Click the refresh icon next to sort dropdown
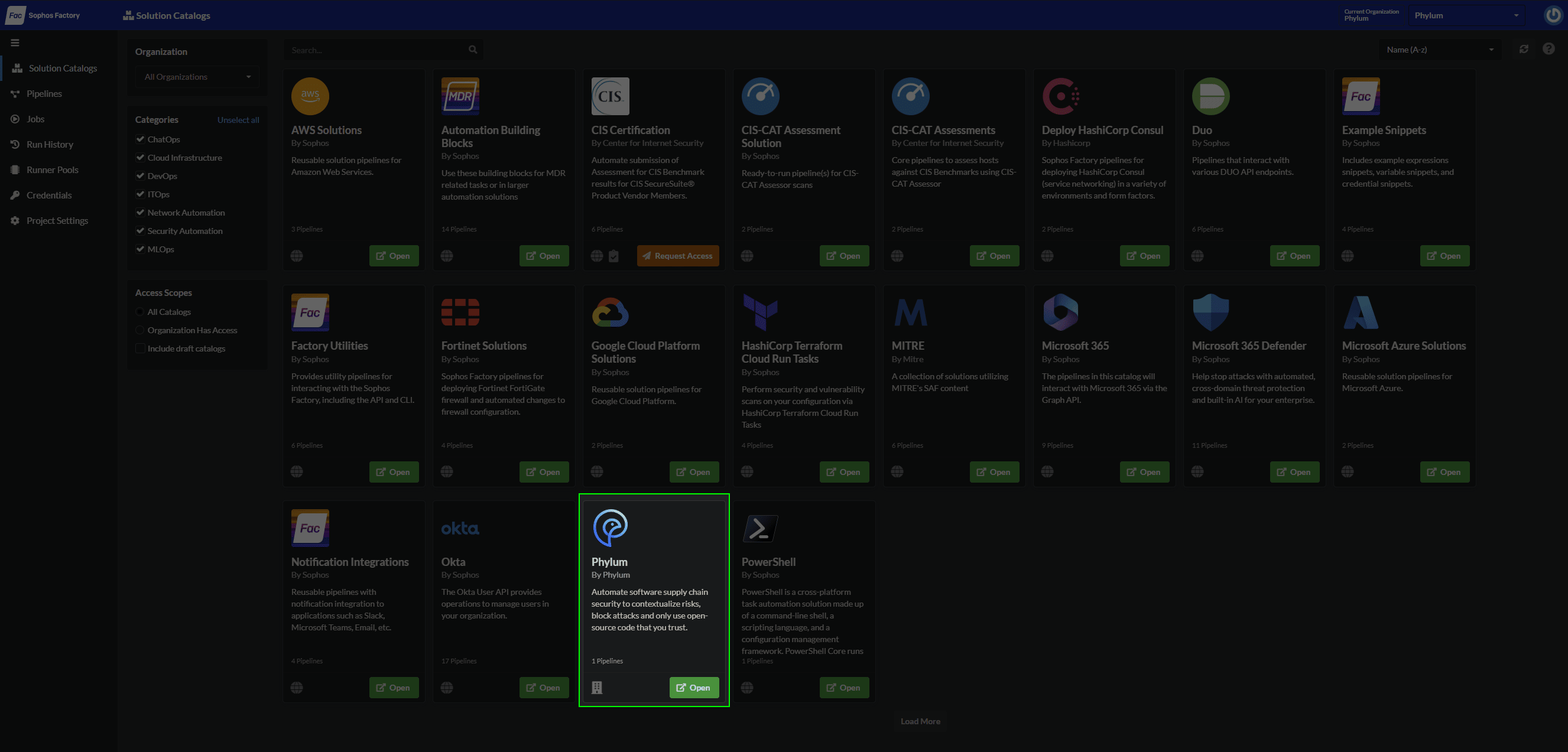1568x752 pixels. (1524, 49)
